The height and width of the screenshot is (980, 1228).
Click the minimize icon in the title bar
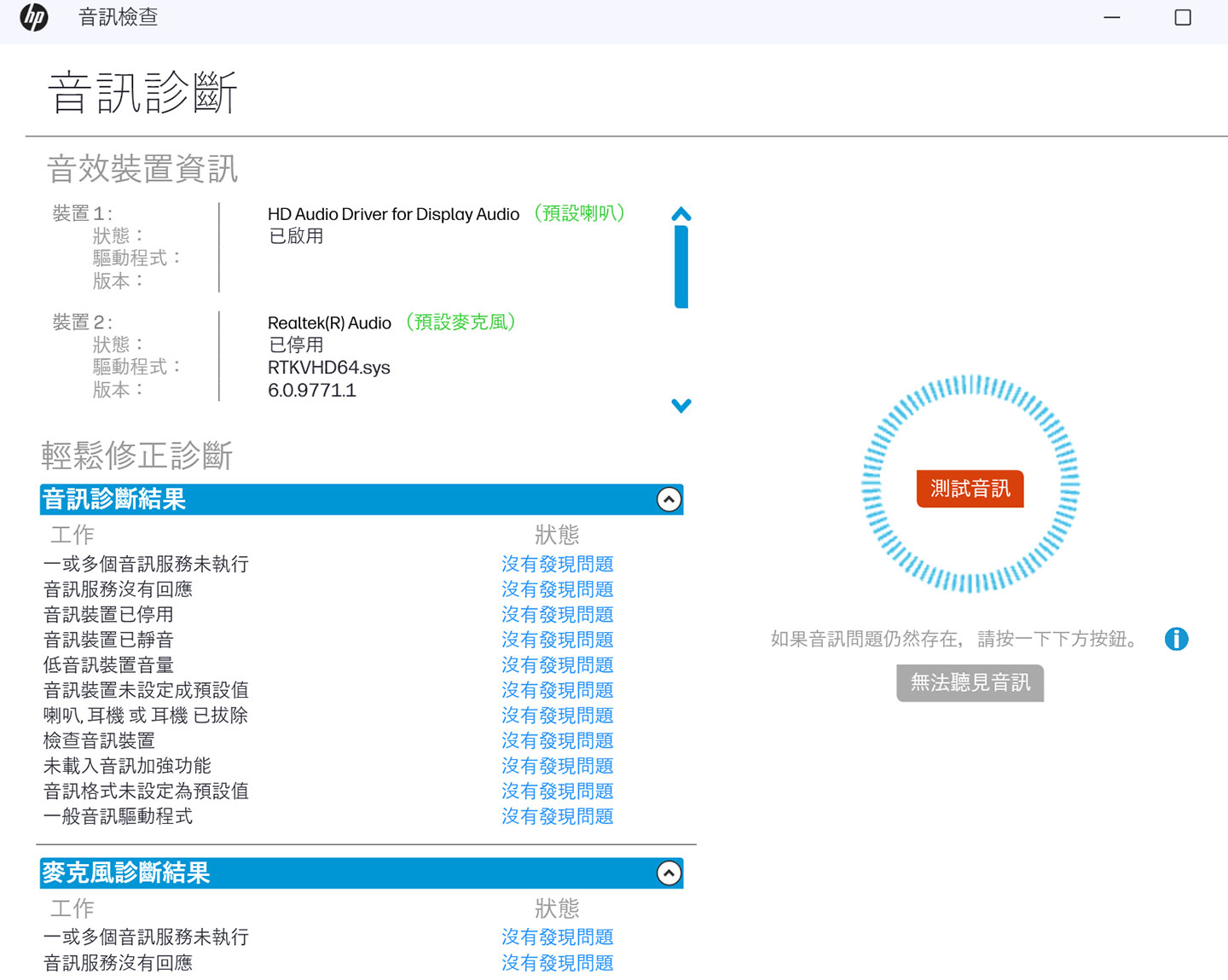click(x=1111, y=17)
